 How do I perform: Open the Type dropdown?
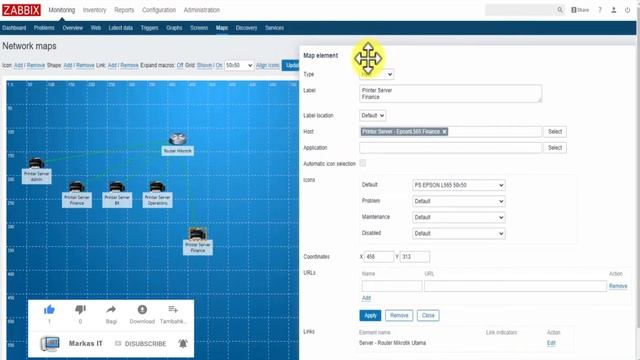pos(376,74)
